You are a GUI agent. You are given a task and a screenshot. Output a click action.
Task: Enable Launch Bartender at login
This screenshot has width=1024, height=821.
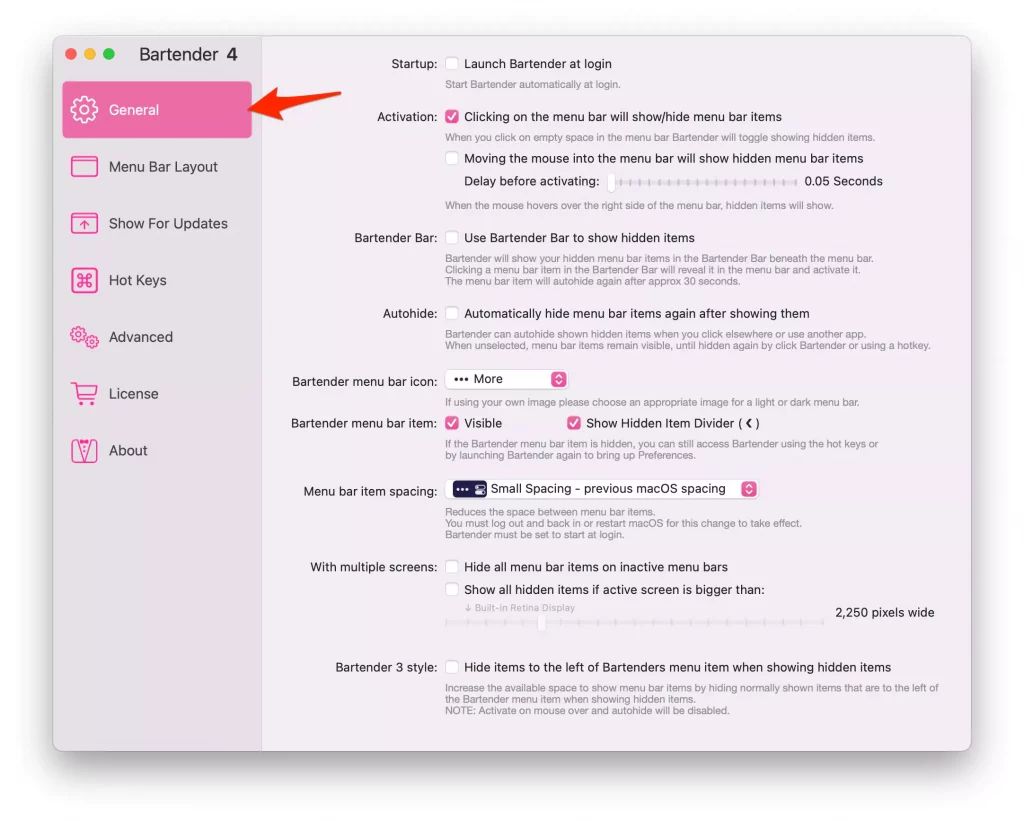coord(452,63)
